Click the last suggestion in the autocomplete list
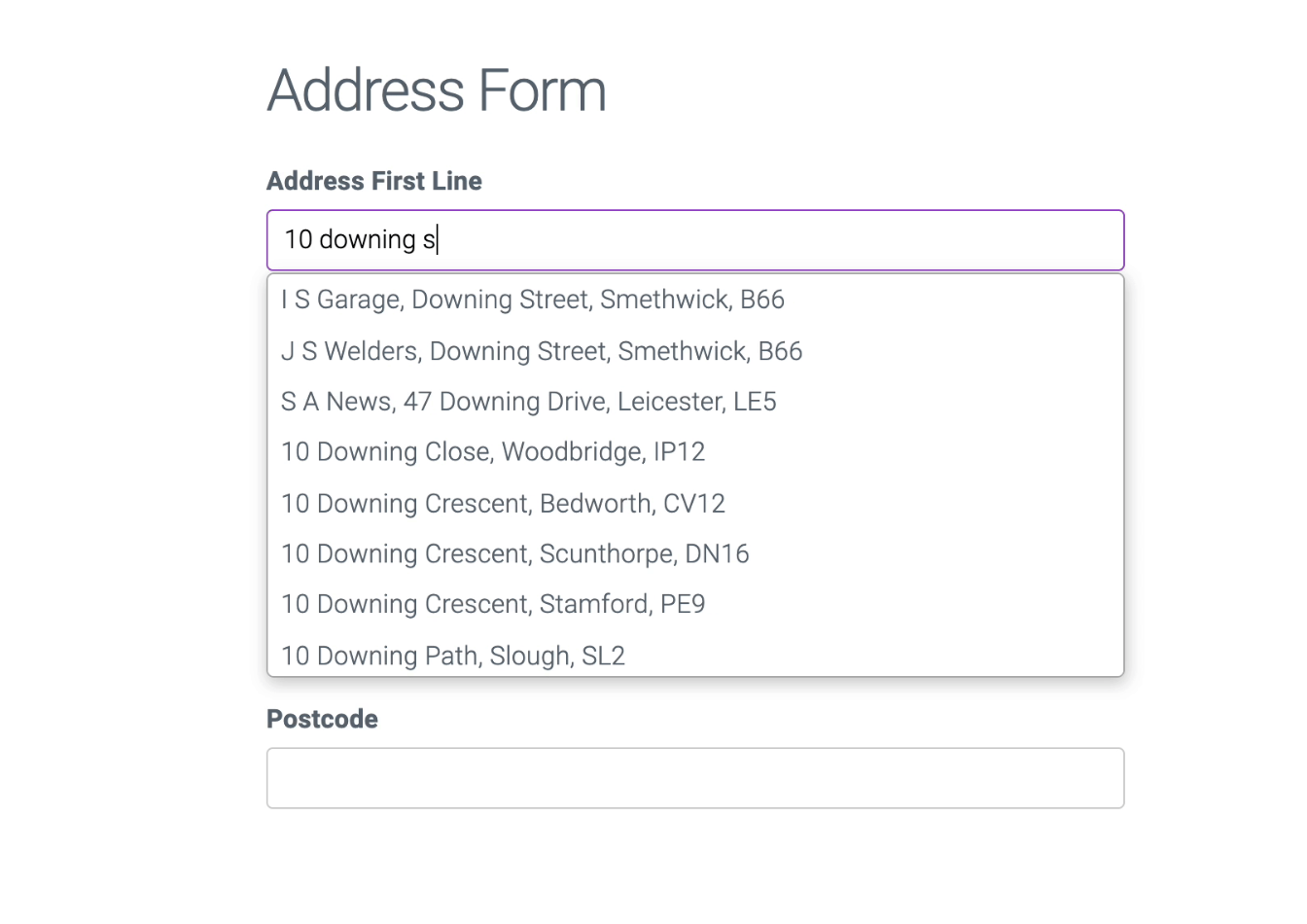This screenshot has height=924, width=1307. [452, 656]
